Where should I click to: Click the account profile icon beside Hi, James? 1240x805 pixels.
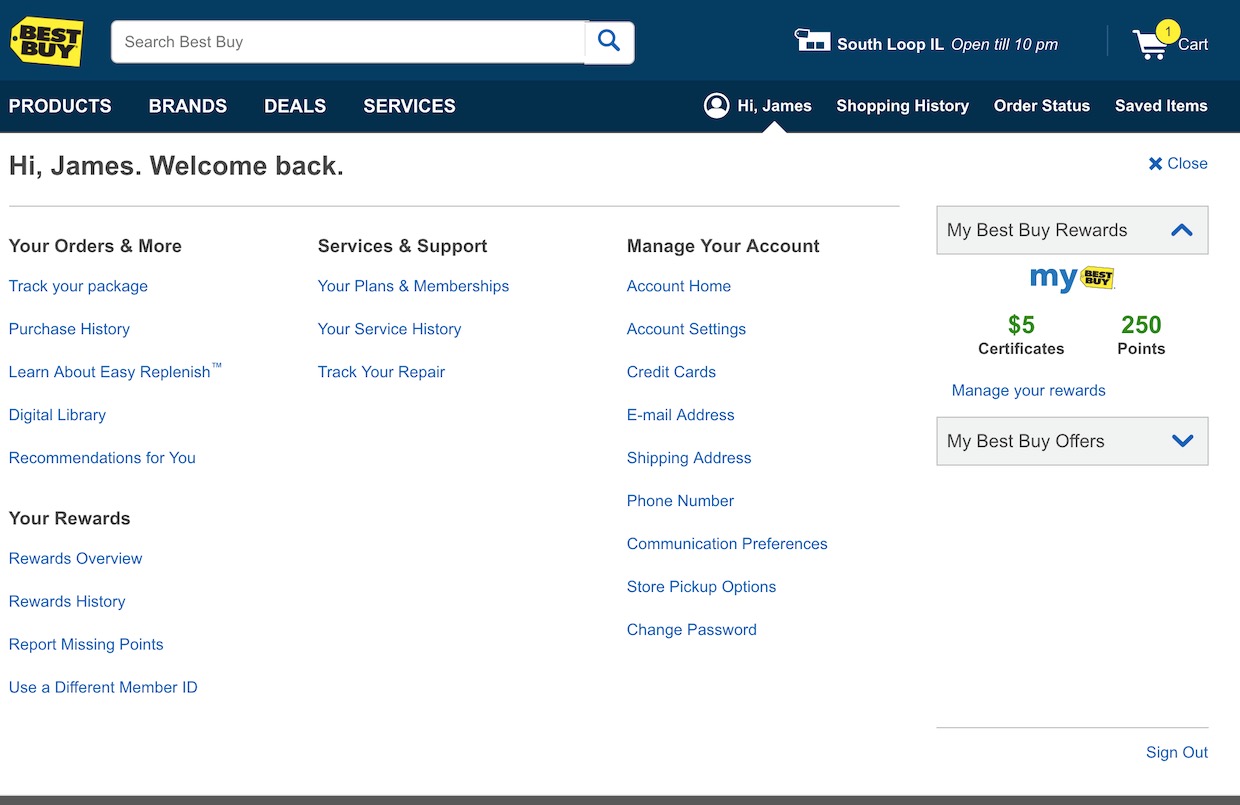click(716, 106)
